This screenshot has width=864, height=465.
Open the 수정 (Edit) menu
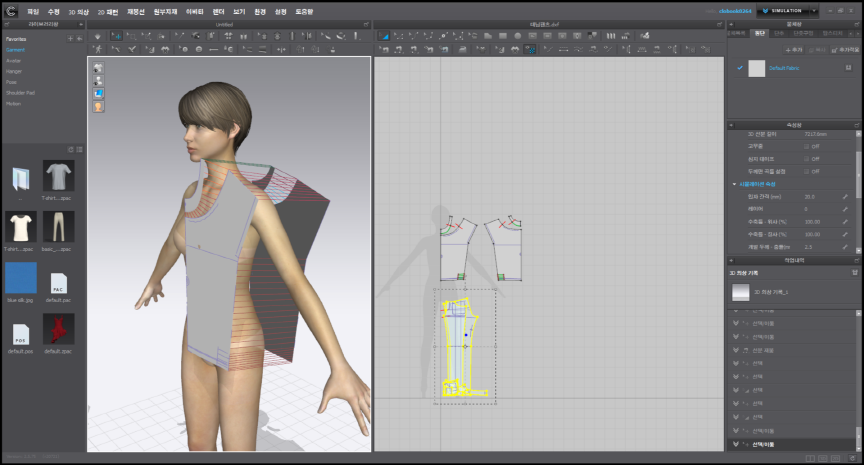coord(53,12)
